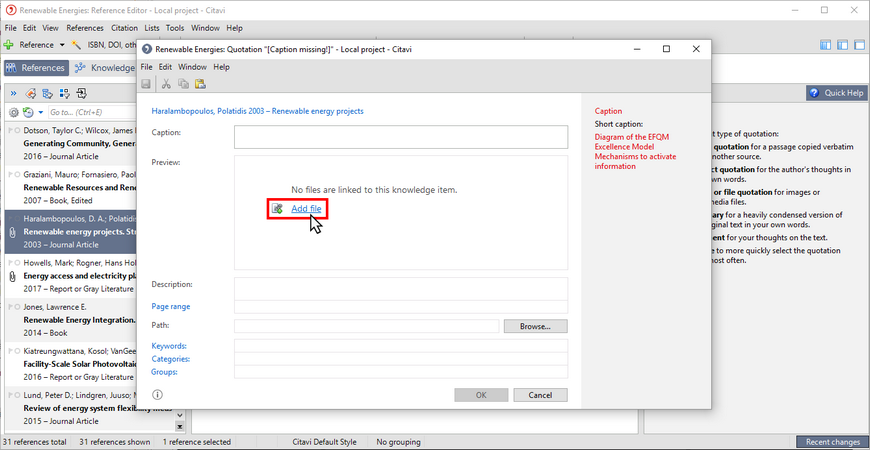
Task: Click the recent references history icon
Action: [28, 112]
